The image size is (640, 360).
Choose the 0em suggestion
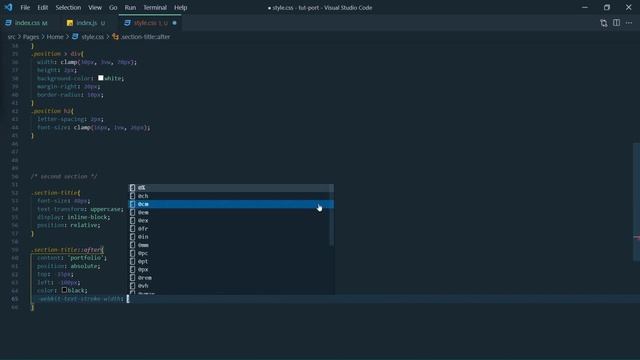pyautogui.click(x=231, y=212)
